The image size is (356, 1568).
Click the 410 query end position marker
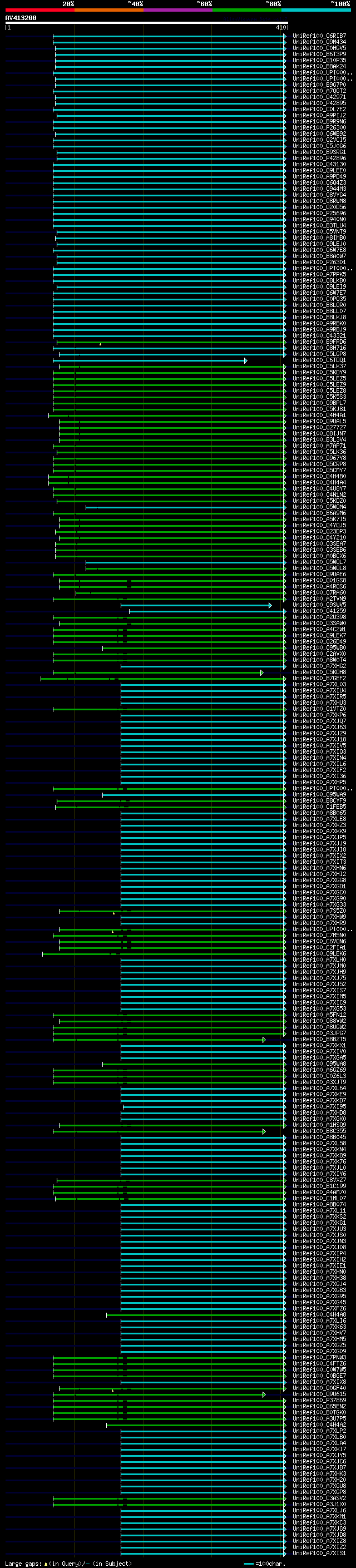pyautogui.click(x=281, y=27)
